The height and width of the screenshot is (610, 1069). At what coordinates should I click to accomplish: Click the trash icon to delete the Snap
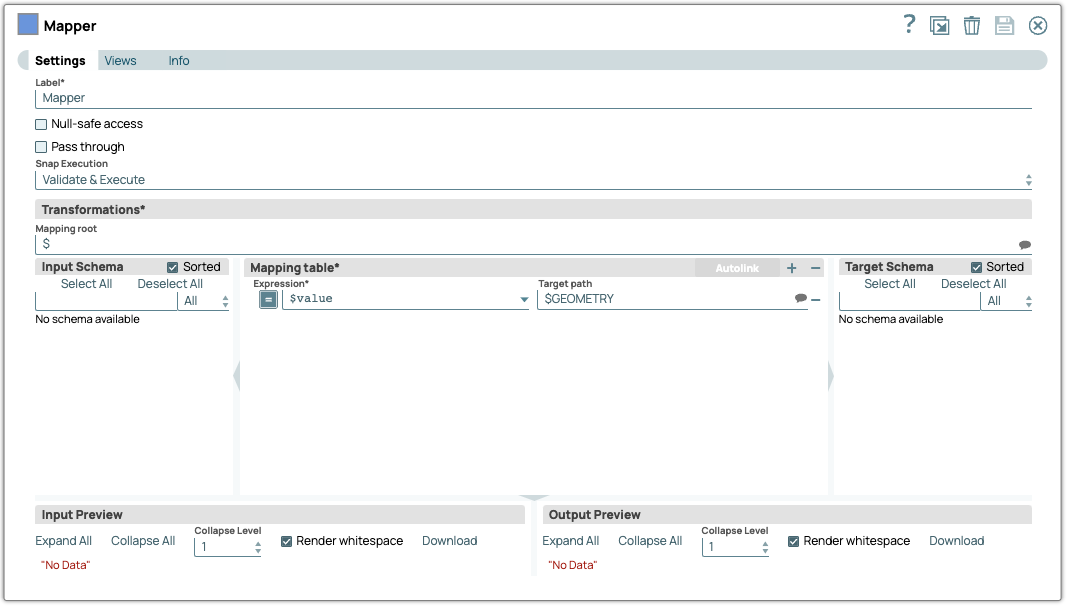point(971,25)
